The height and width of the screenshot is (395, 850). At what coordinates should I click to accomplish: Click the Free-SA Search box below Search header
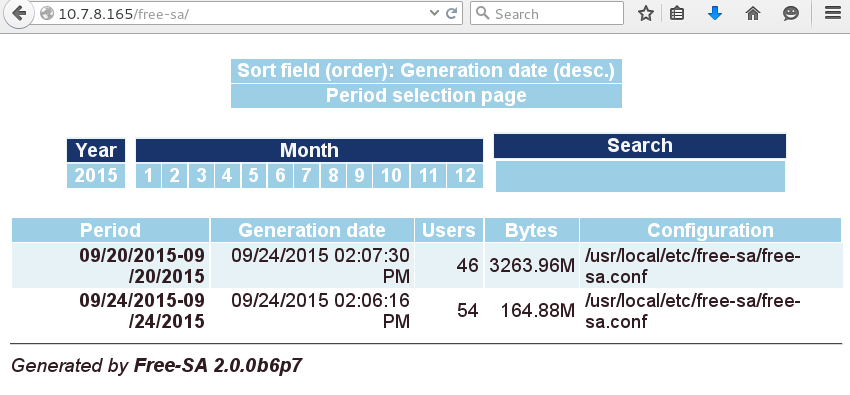pyautogui.click(x=640, y=176)
